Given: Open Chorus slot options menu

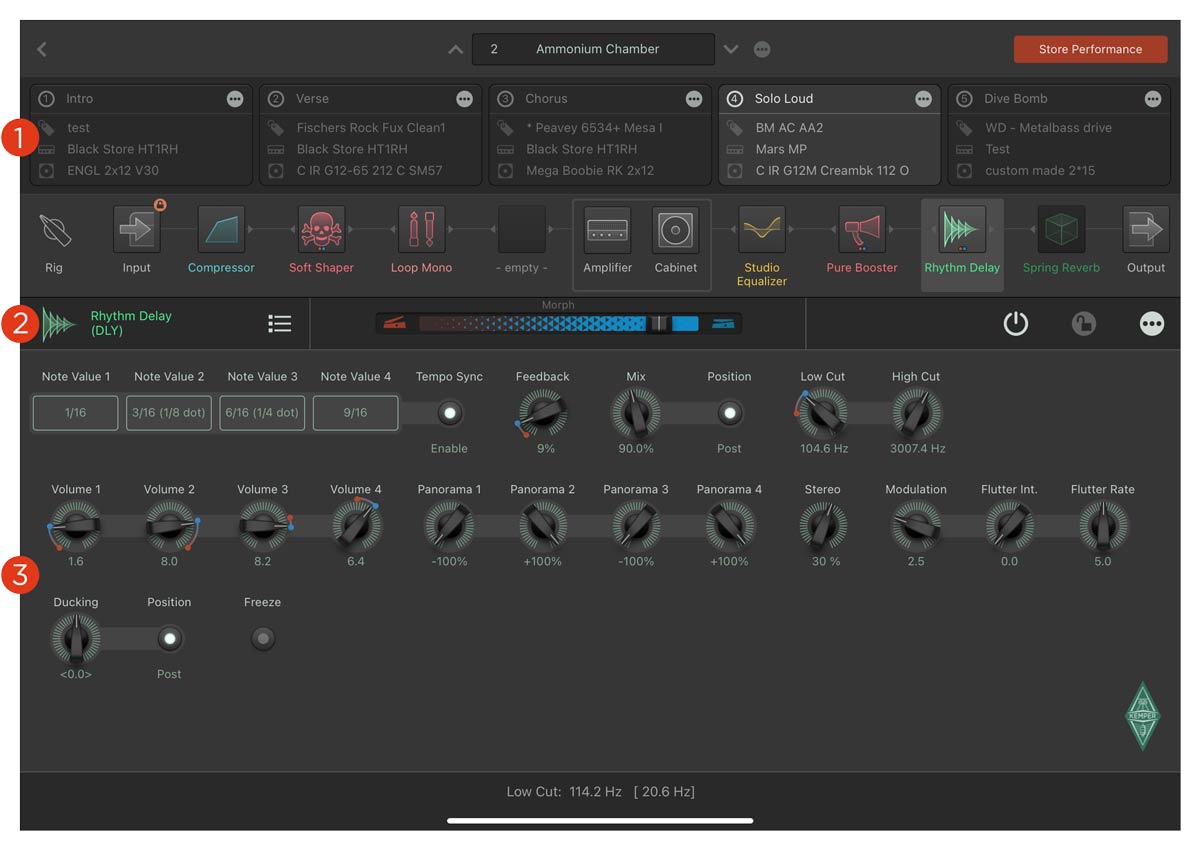Looking at the screenshot, I should pos(694,99).
